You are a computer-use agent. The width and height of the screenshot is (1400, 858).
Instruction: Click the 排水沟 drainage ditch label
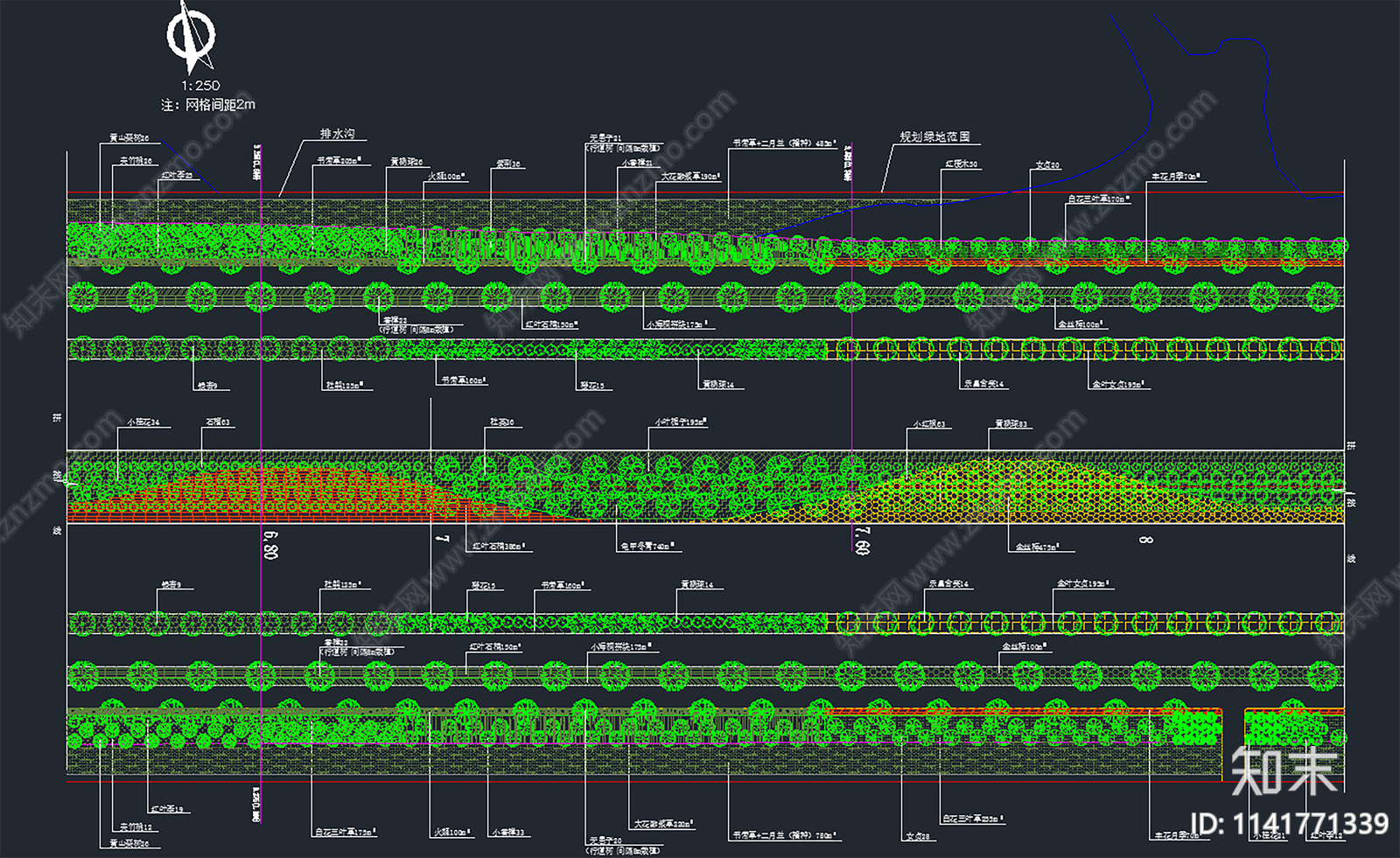click(338, 134)
